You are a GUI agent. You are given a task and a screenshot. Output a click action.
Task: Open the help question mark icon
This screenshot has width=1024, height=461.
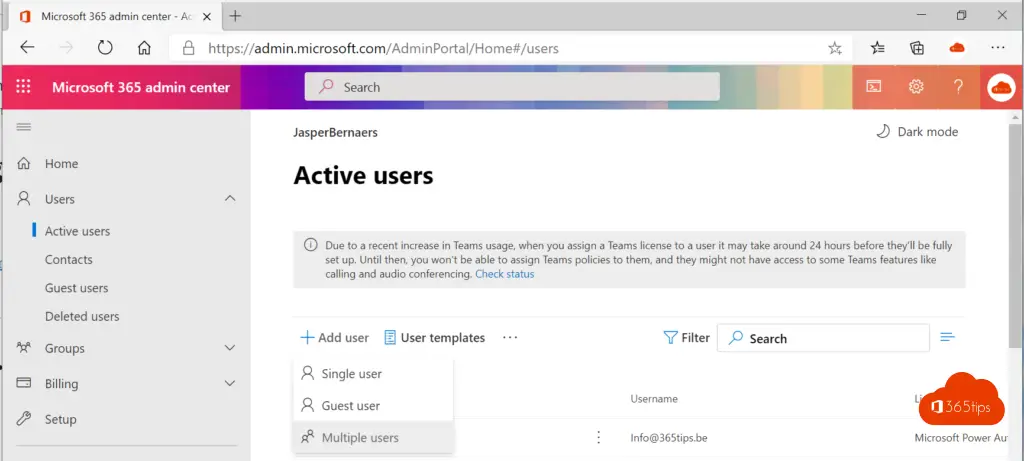coord(958,87)
